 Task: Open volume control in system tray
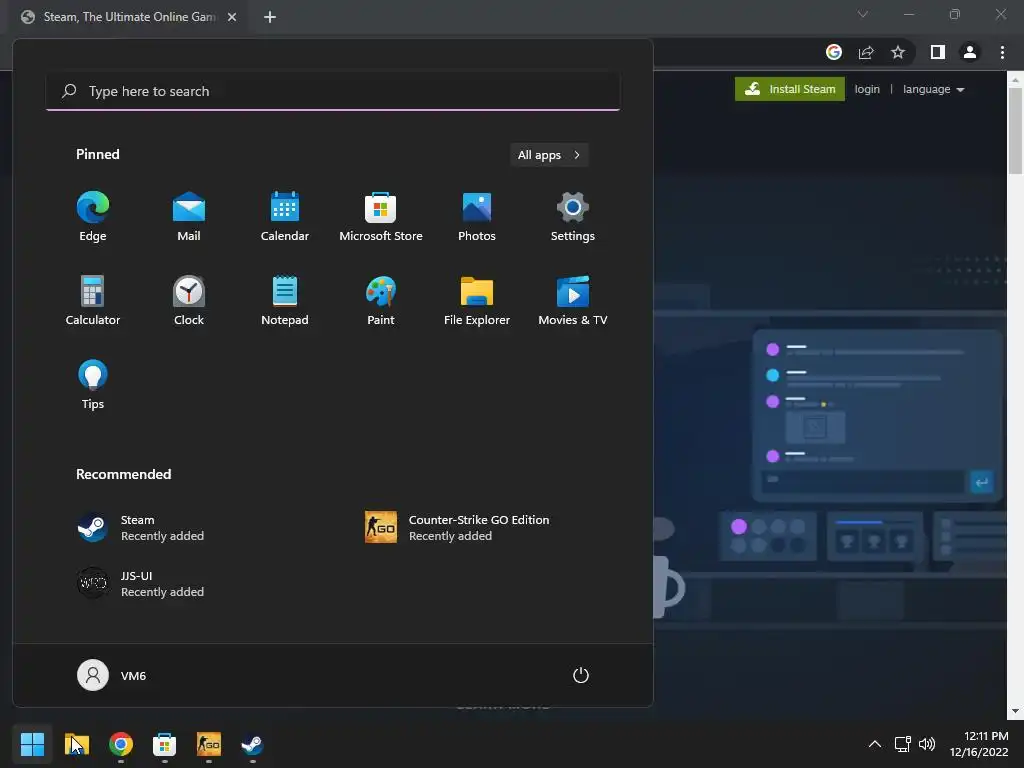coord(927,744)
